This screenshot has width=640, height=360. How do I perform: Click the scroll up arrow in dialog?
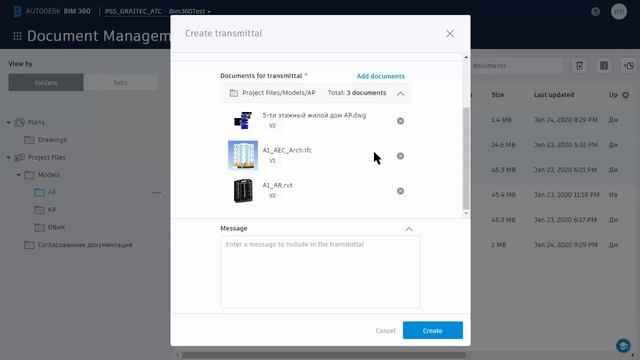[x=466, y=57]
